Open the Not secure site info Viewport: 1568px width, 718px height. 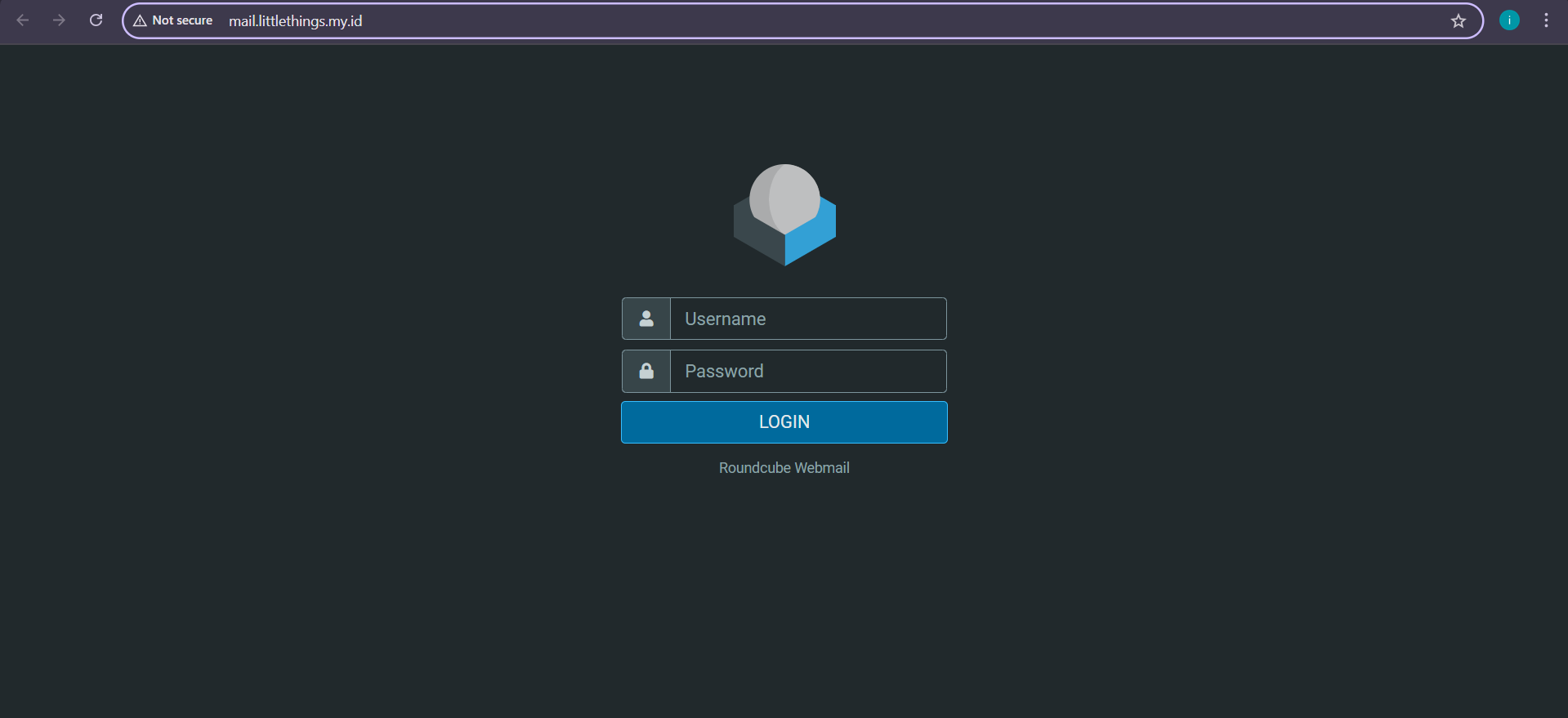point(172,20)
